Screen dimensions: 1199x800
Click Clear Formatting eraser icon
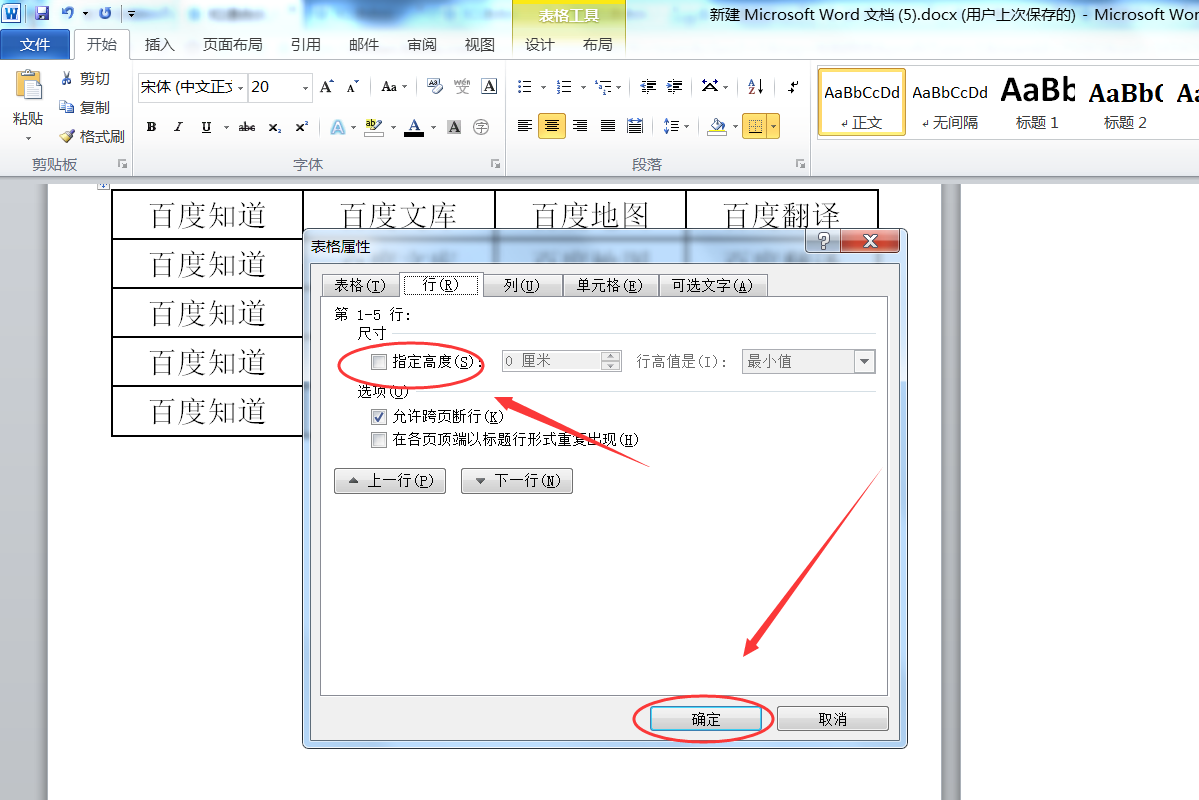[435, 86]
